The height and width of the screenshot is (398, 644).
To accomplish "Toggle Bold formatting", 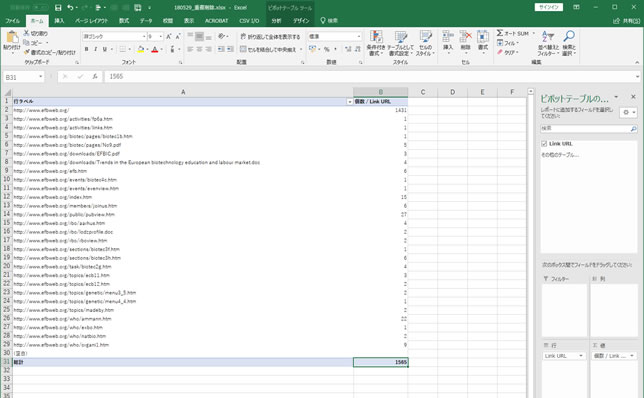I will point(86,49).
